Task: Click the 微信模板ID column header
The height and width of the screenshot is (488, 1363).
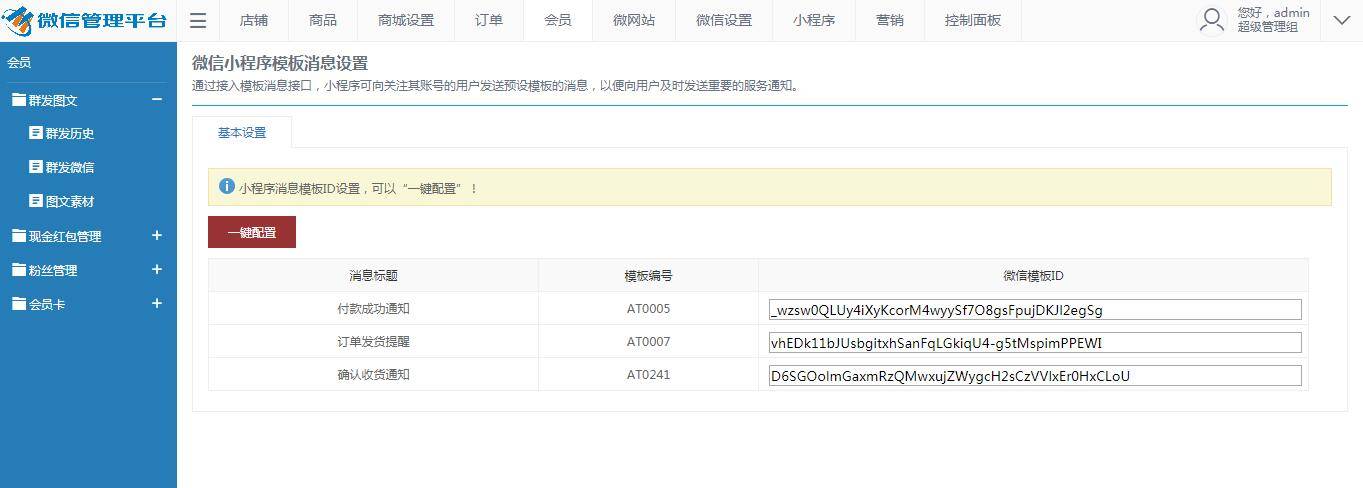Action: 1033,275
